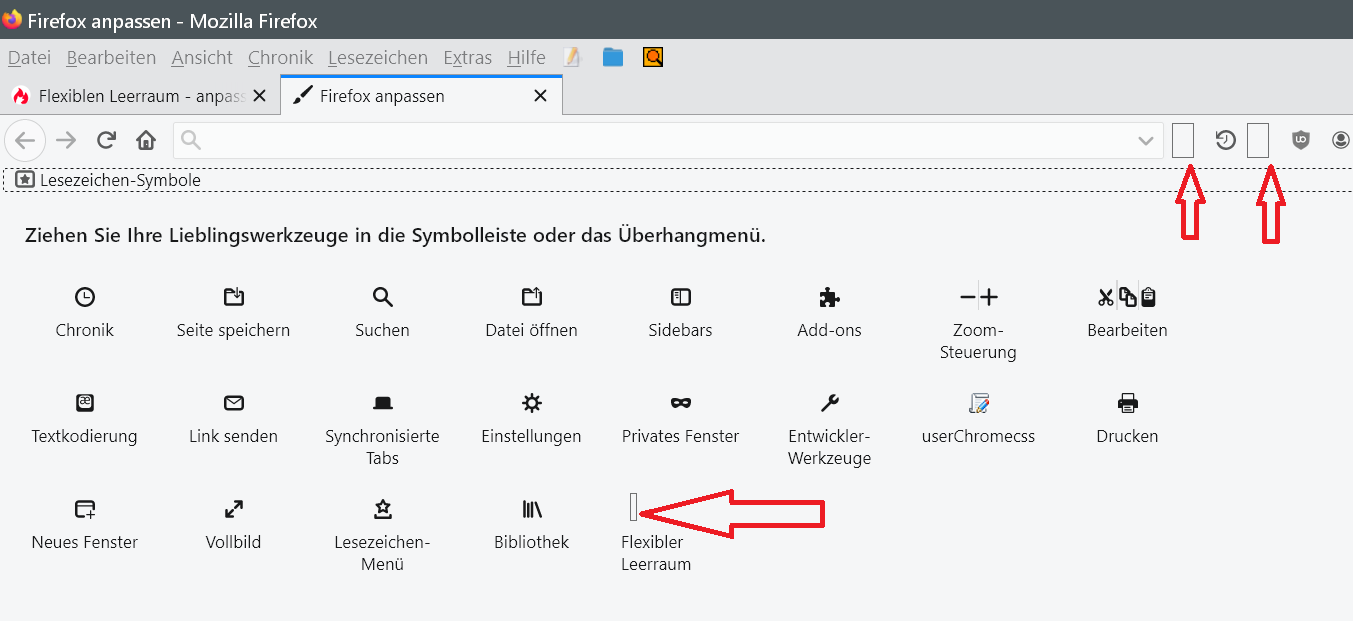Viewport: 1353px width, 621px height.
Task: Open the Hilfe menu
Action: tap(526, 58)
